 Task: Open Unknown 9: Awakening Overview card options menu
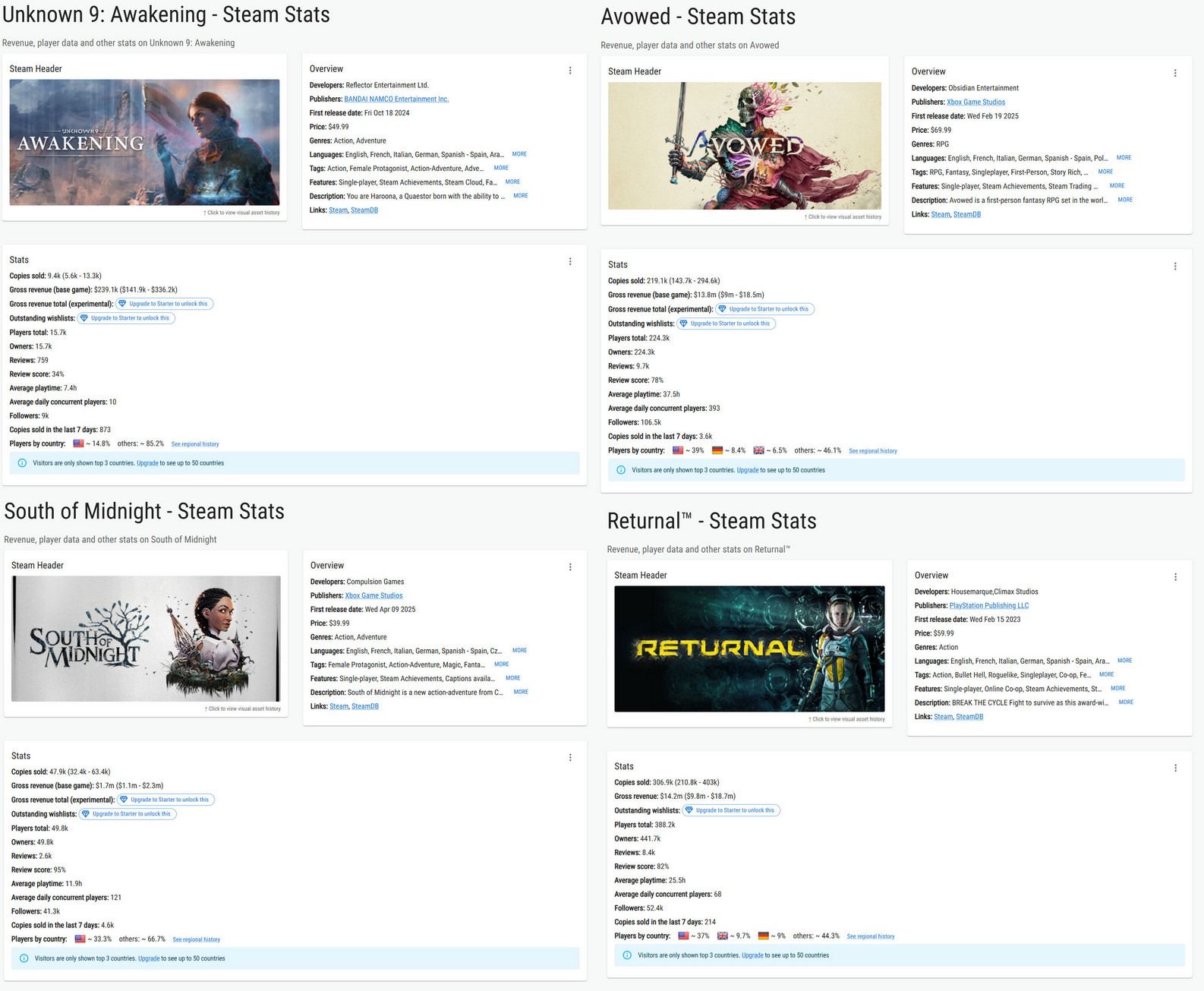point(570,71)
